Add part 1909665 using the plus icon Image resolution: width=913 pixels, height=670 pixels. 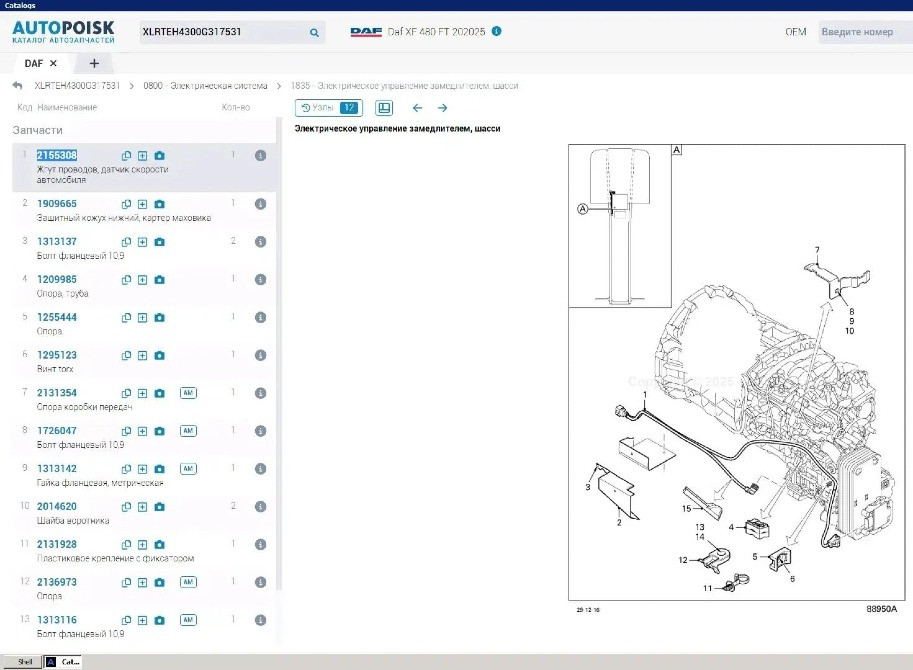click(143, 204)
